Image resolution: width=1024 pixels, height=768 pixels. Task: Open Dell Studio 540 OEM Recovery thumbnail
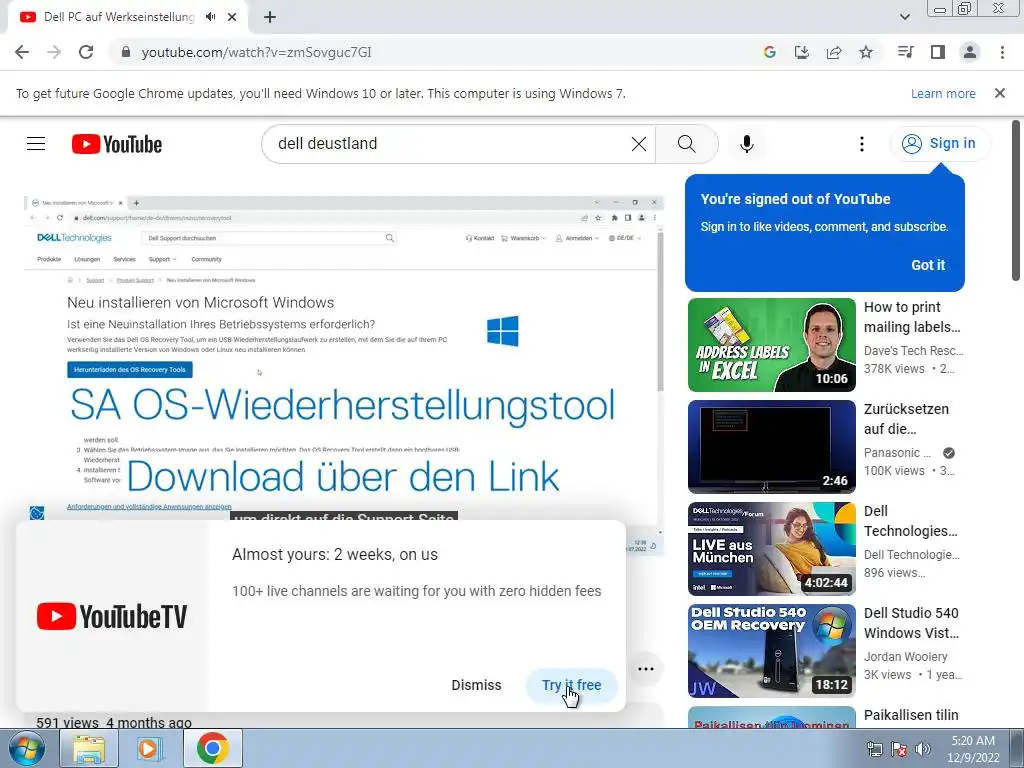coord(771,650)
